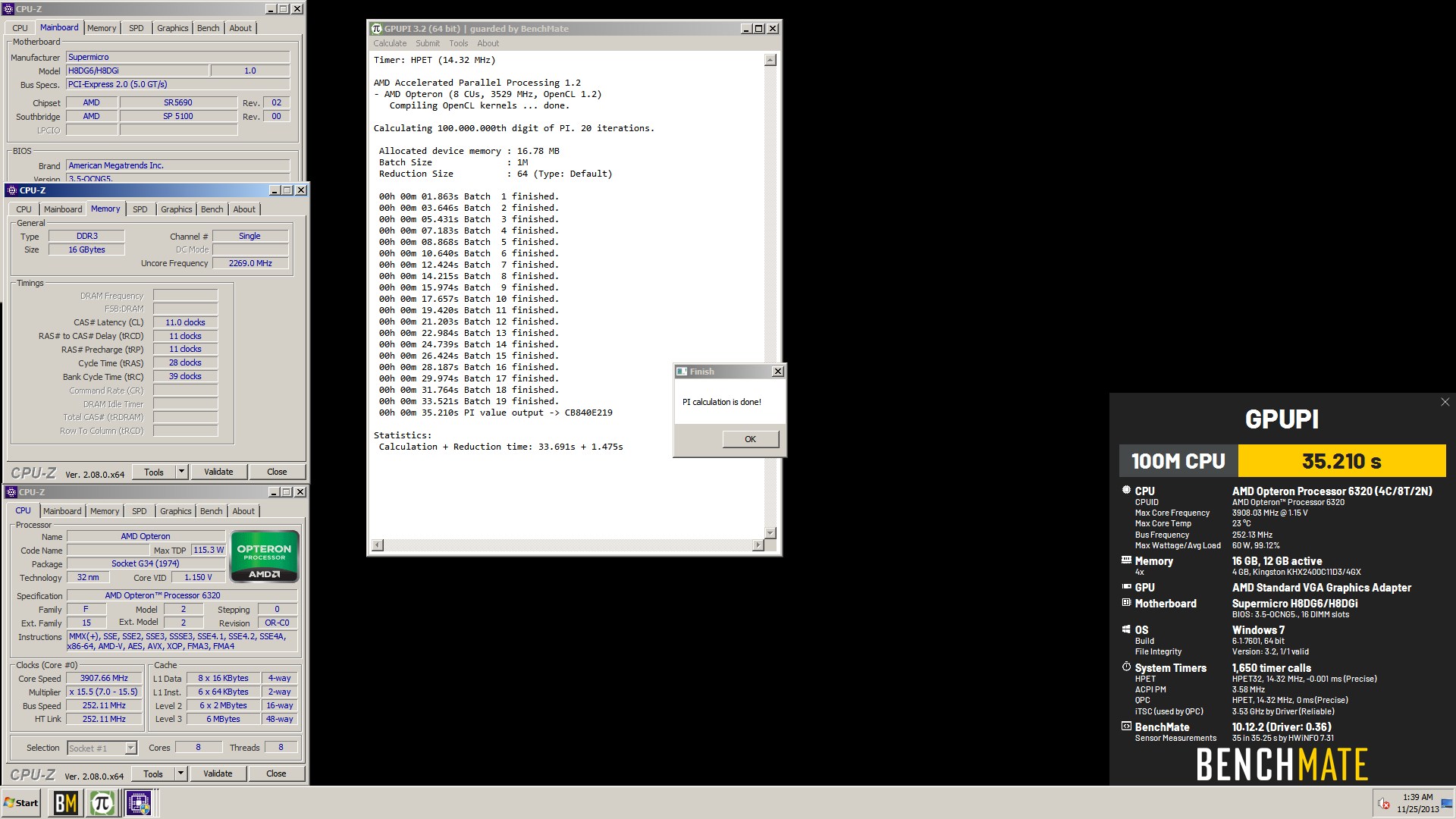Open the BenchMate taskbar icon
The width and height of the screenshot is (1456, 819).
tap(65, 803)
